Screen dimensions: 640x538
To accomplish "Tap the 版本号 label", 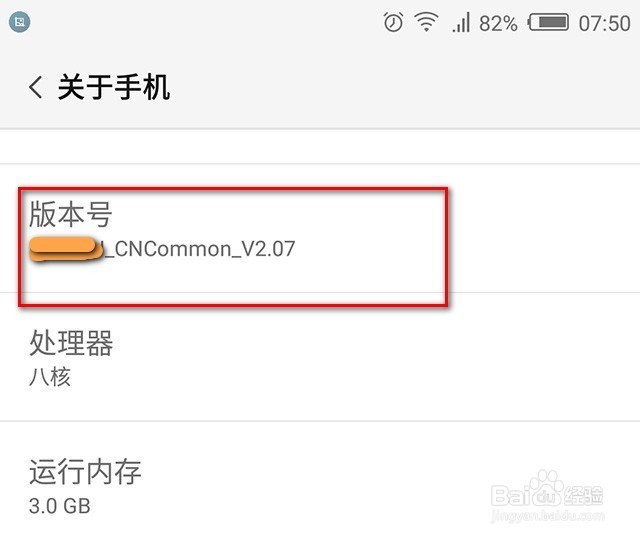I will (71, 214).
